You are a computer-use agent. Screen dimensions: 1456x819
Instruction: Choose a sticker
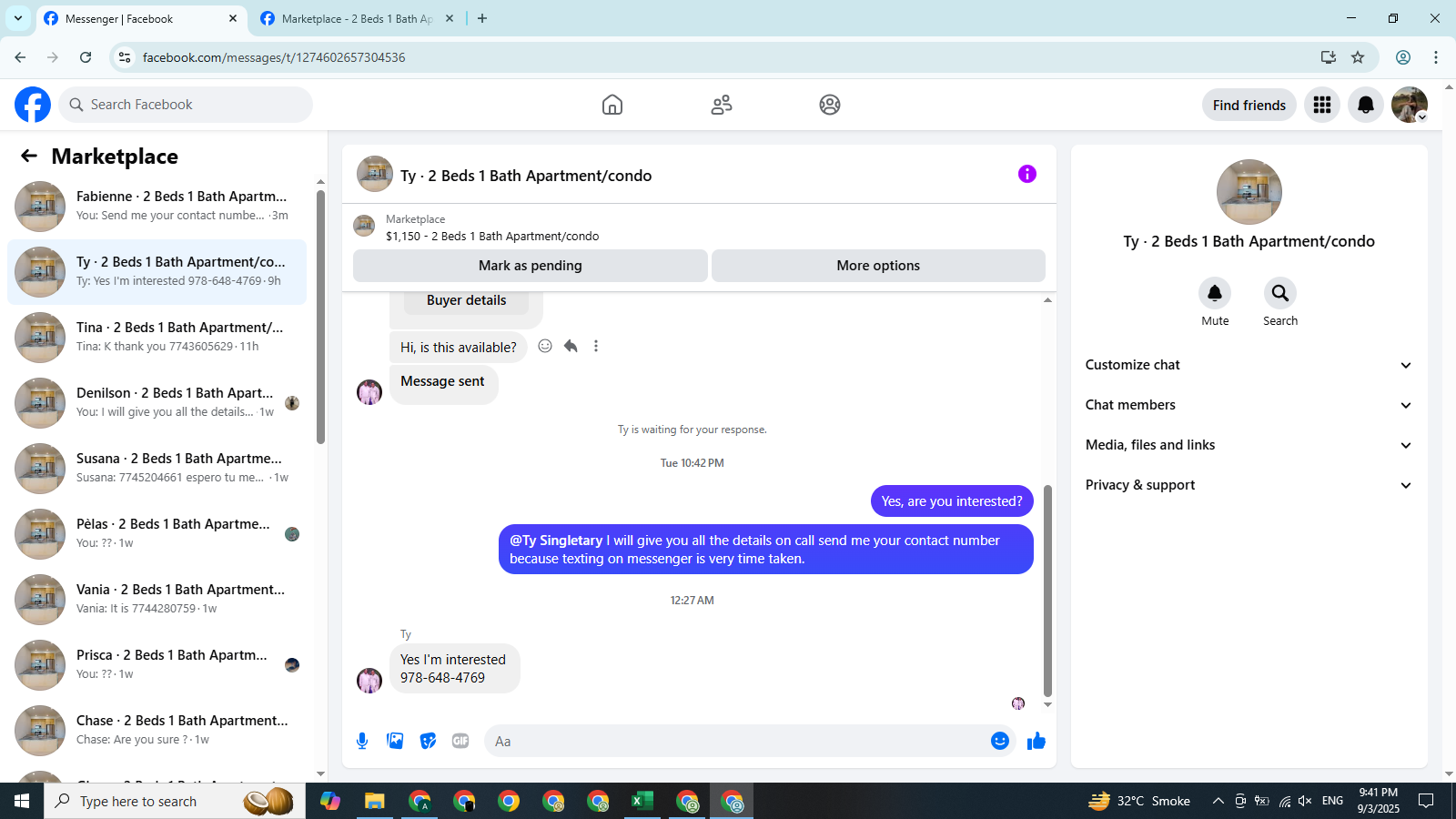pyautogui.click(x=428, y=741)
